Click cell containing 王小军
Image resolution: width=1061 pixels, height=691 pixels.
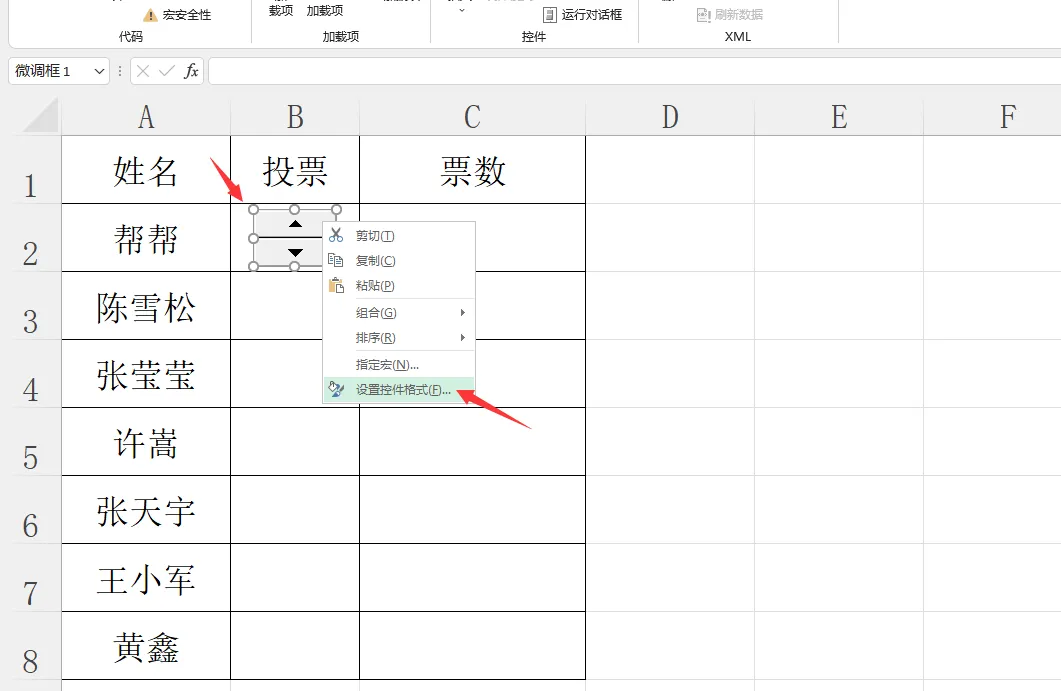146,578
